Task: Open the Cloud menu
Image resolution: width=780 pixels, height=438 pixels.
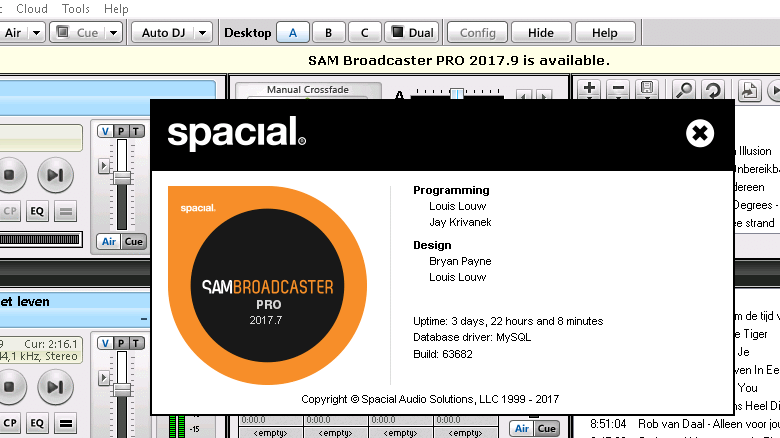Action: 32,8
